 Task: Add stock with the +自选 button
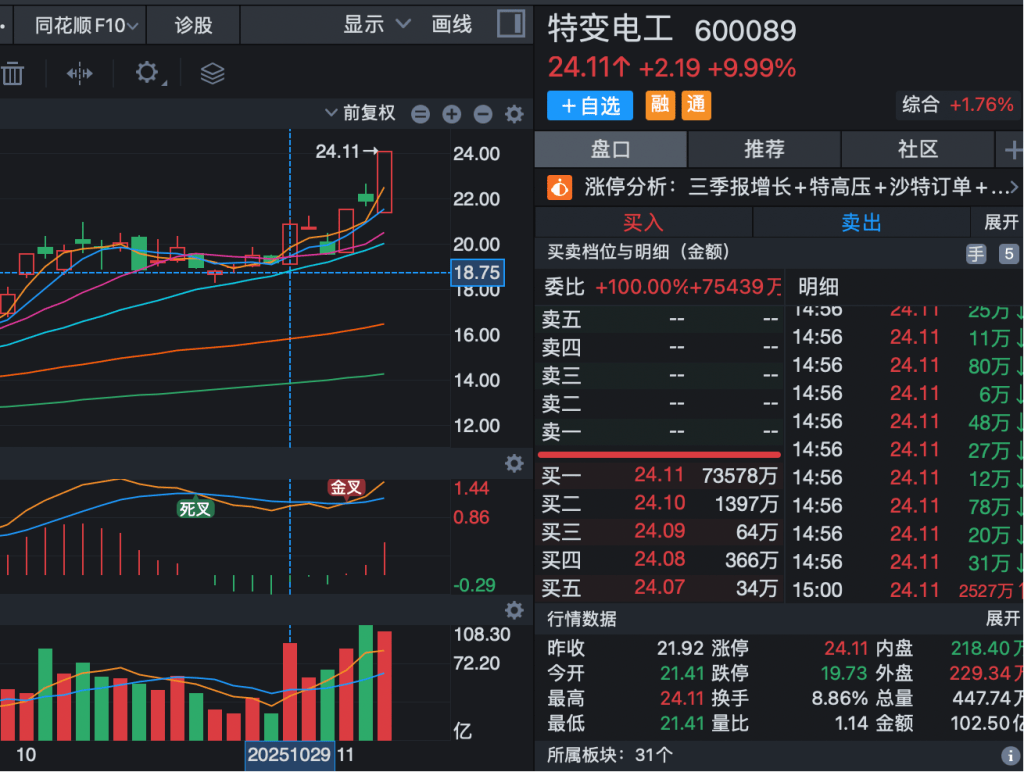[x=591, y=105]
